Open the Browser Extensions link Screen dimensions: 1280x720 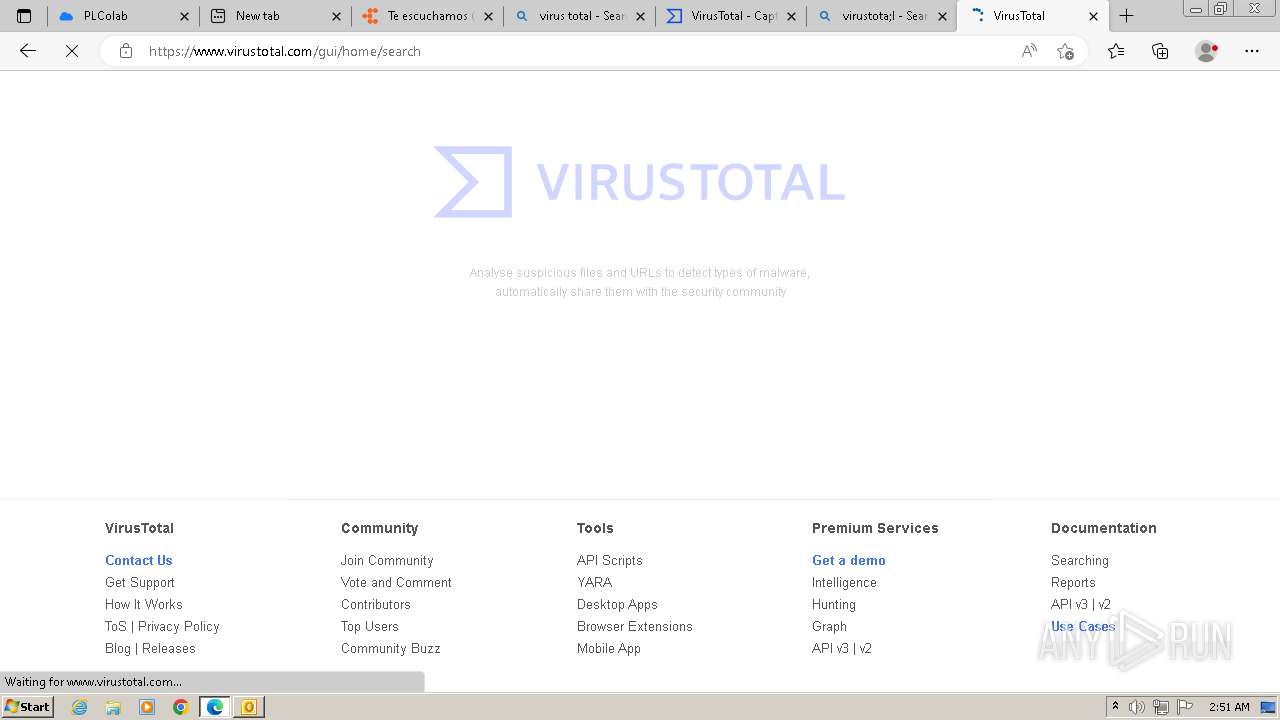pyautogui.click(x=635, y=626)
